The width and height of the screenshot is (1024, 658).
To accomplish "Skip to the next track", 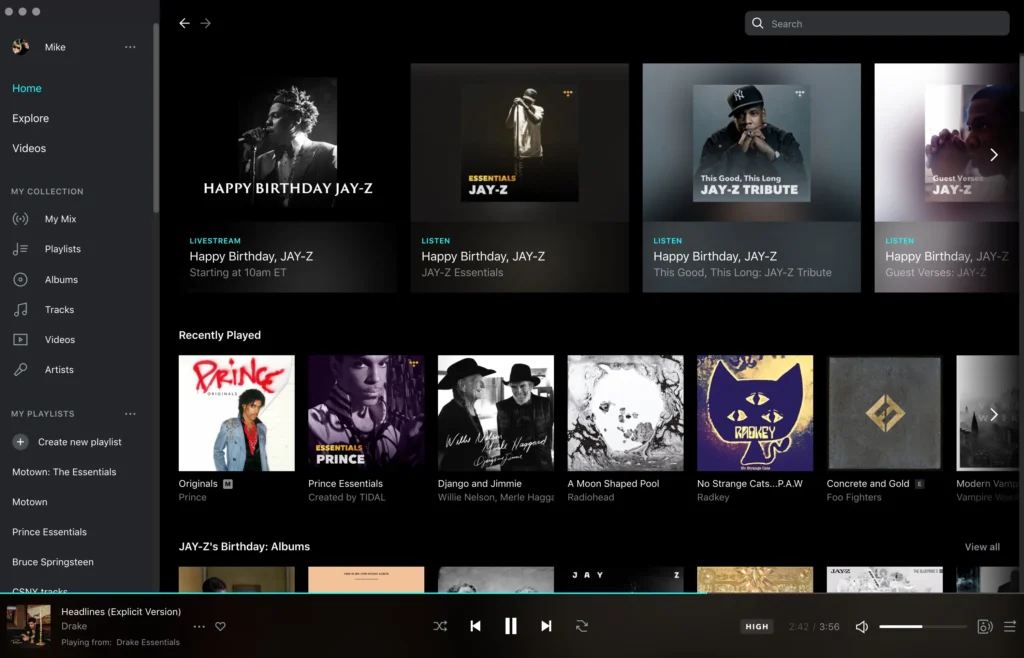I will [x=546, y=626].
